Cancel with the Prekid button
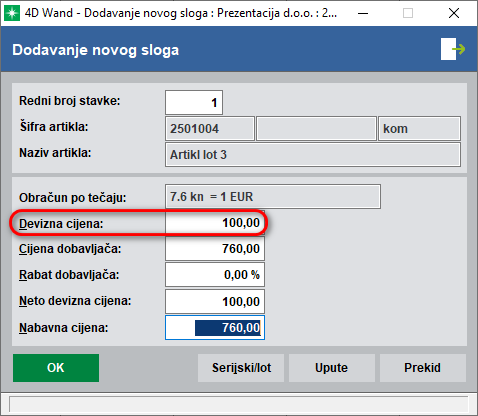 [x=423, y=368]
